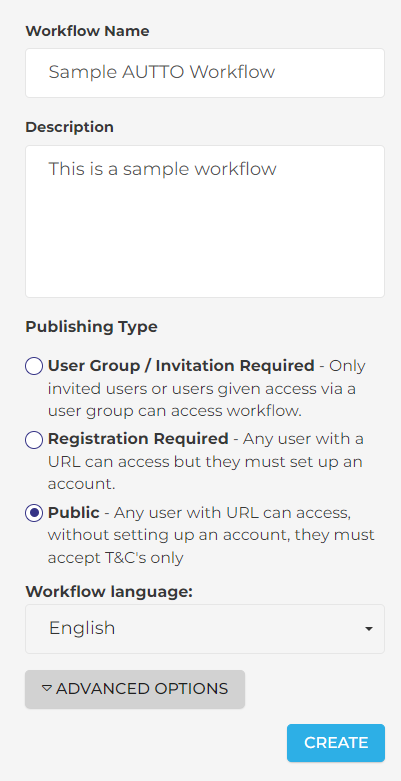Click the bold Public label text
Screen dimensions: 401x781
74,513
